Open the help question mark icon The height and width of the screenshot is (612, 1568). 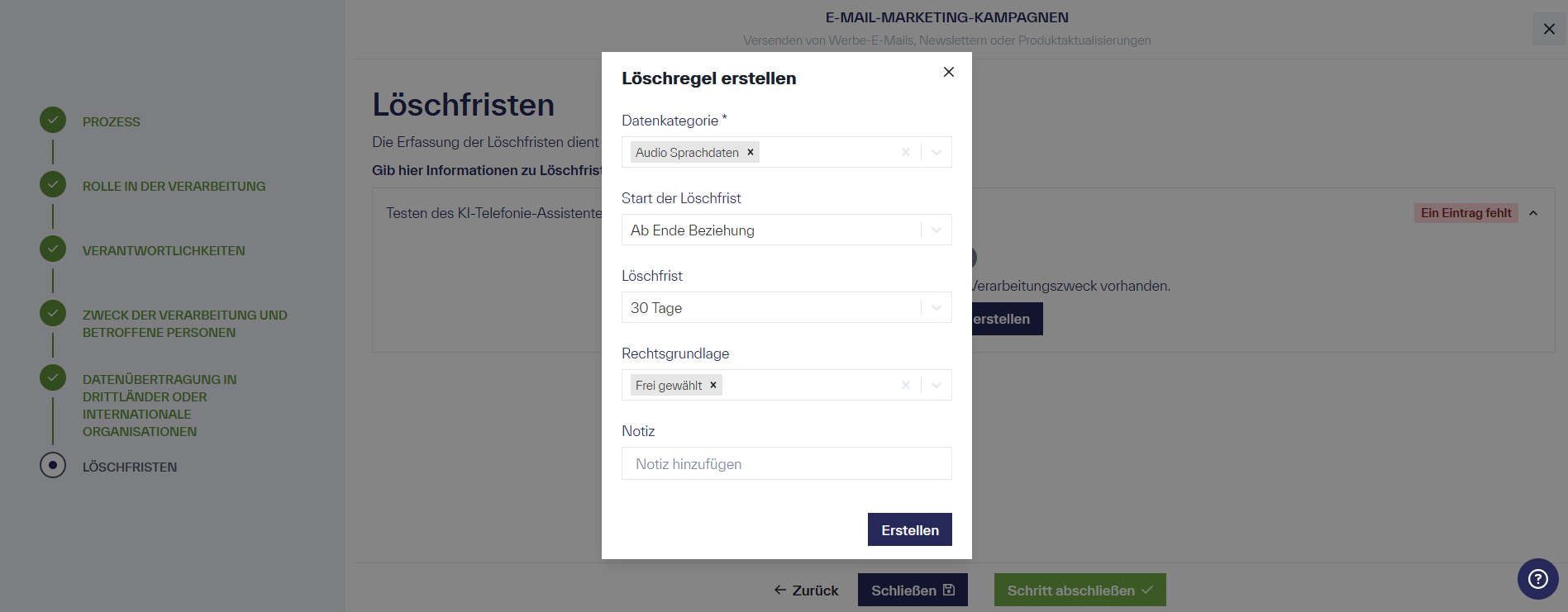point(1537,579)
